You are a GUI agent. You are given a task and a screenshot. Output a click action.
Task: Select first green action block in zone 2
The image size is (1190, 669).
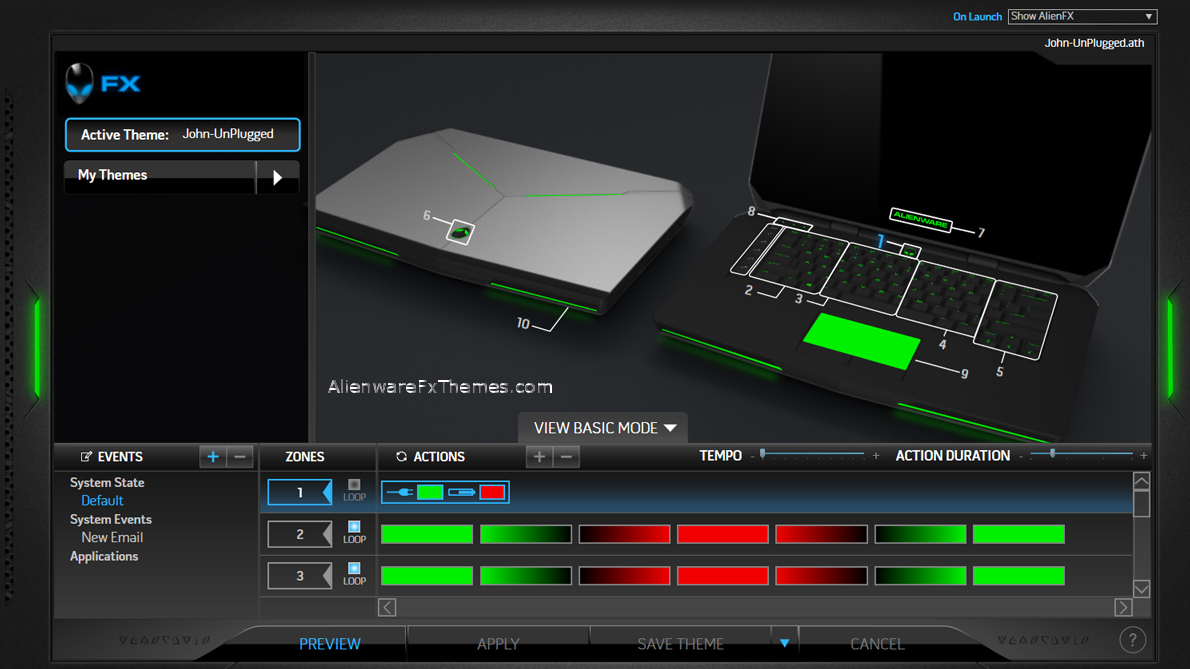427,534
